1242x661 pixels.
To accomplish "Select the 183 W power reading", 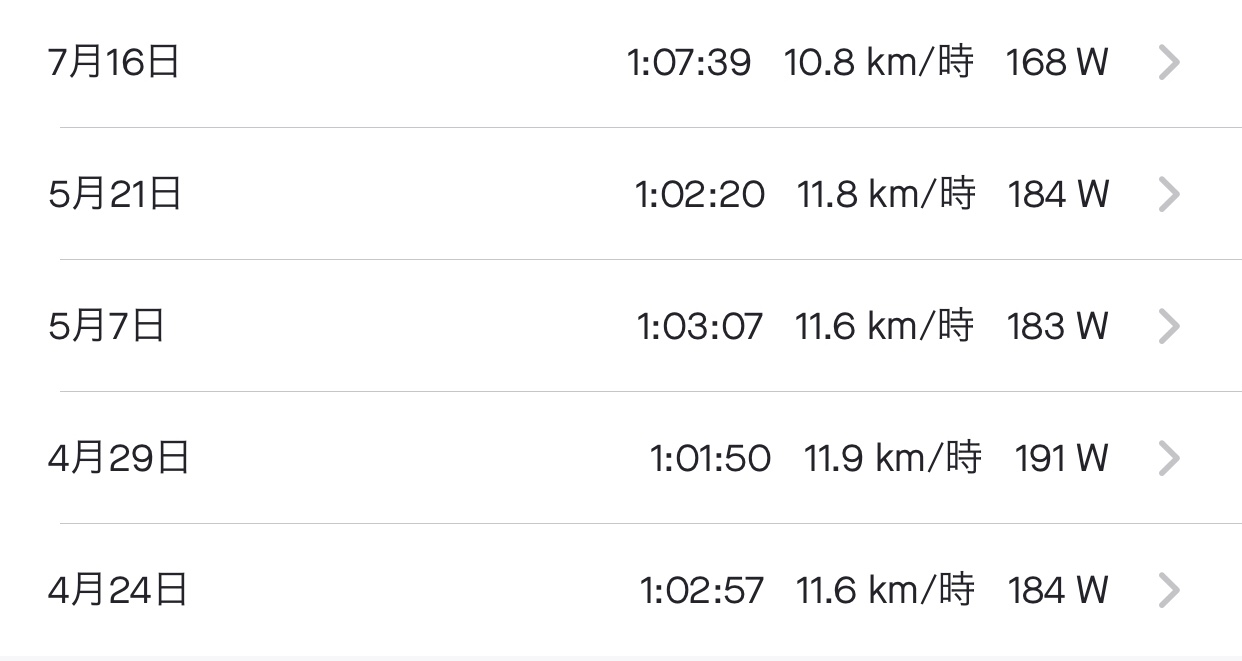I will [x=1058, y=326].
